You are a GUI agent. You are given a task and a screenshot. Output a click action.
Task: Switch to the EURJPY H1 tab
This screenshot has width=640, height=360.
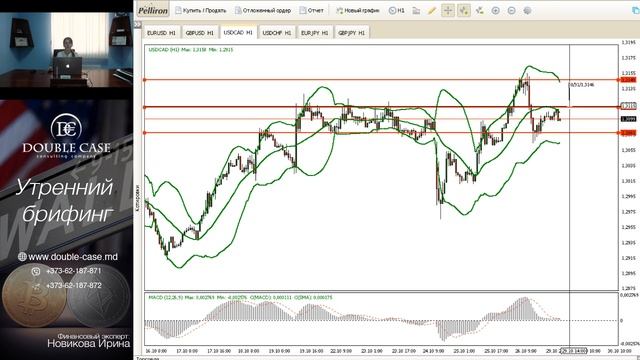click(x=315, y=33)
